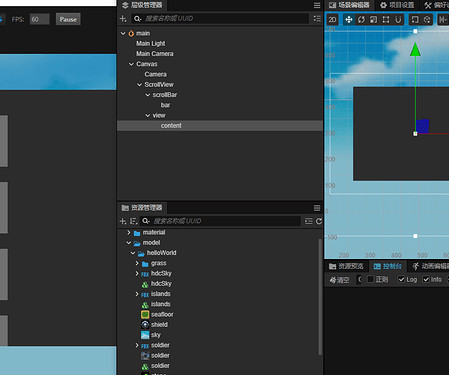Image resolution: width=449 pixels, height=375 pixels.
Task: Activate the snap magnet tool
Action: click(398, 20)
